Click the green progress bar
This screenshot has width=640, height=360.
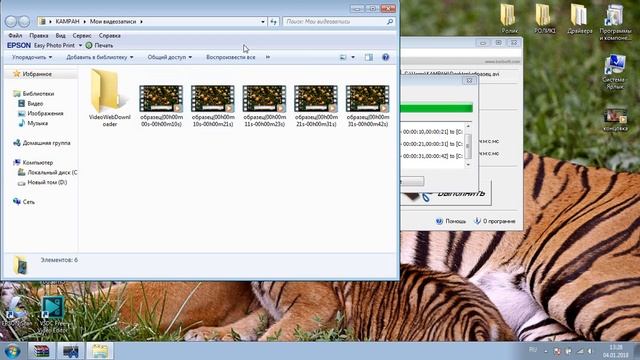coord(436,108)
